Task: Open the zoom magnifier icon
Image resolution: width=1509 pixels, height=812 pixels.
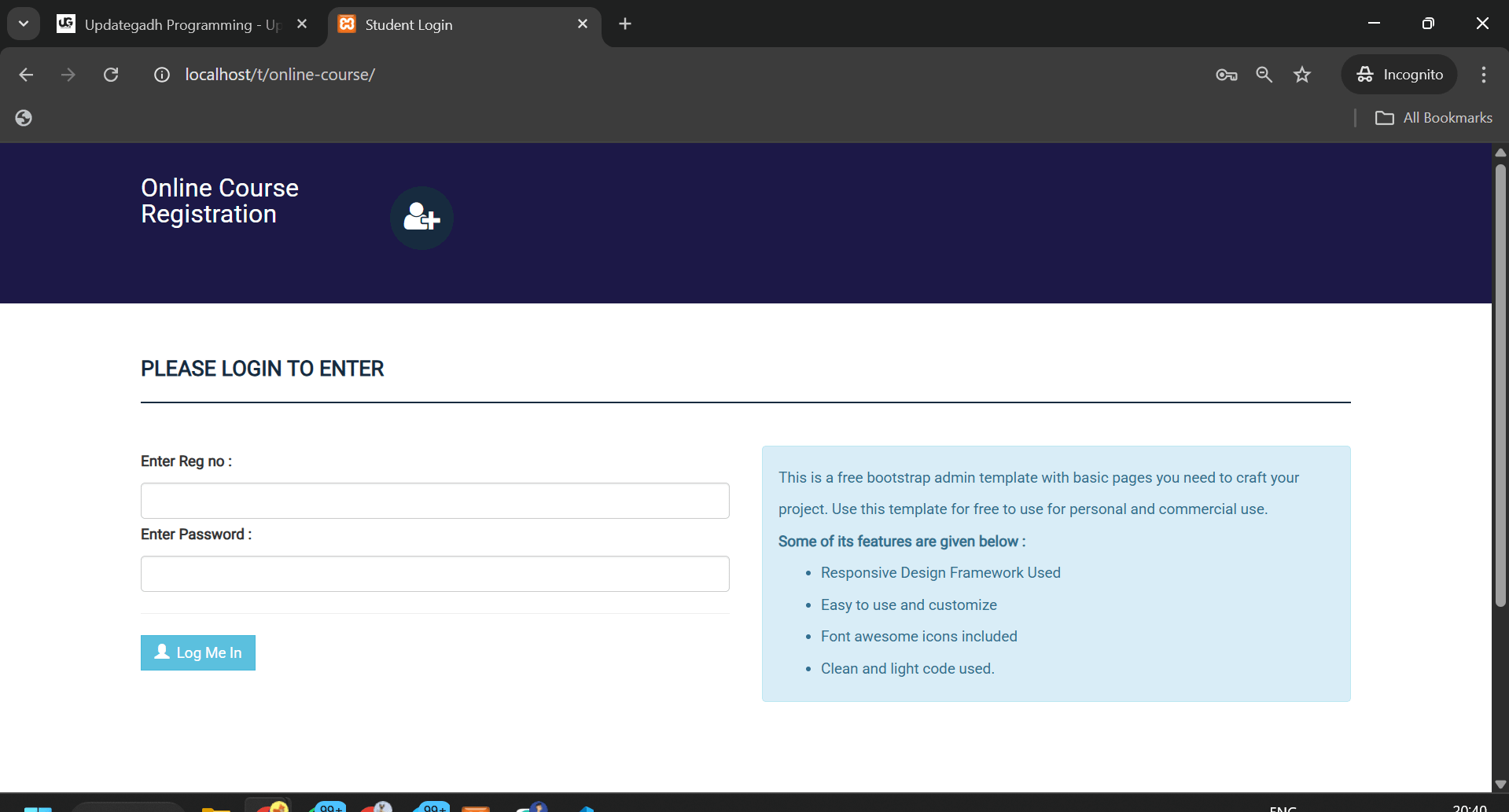Action: pyautogui.click(x=1264, y=75)
